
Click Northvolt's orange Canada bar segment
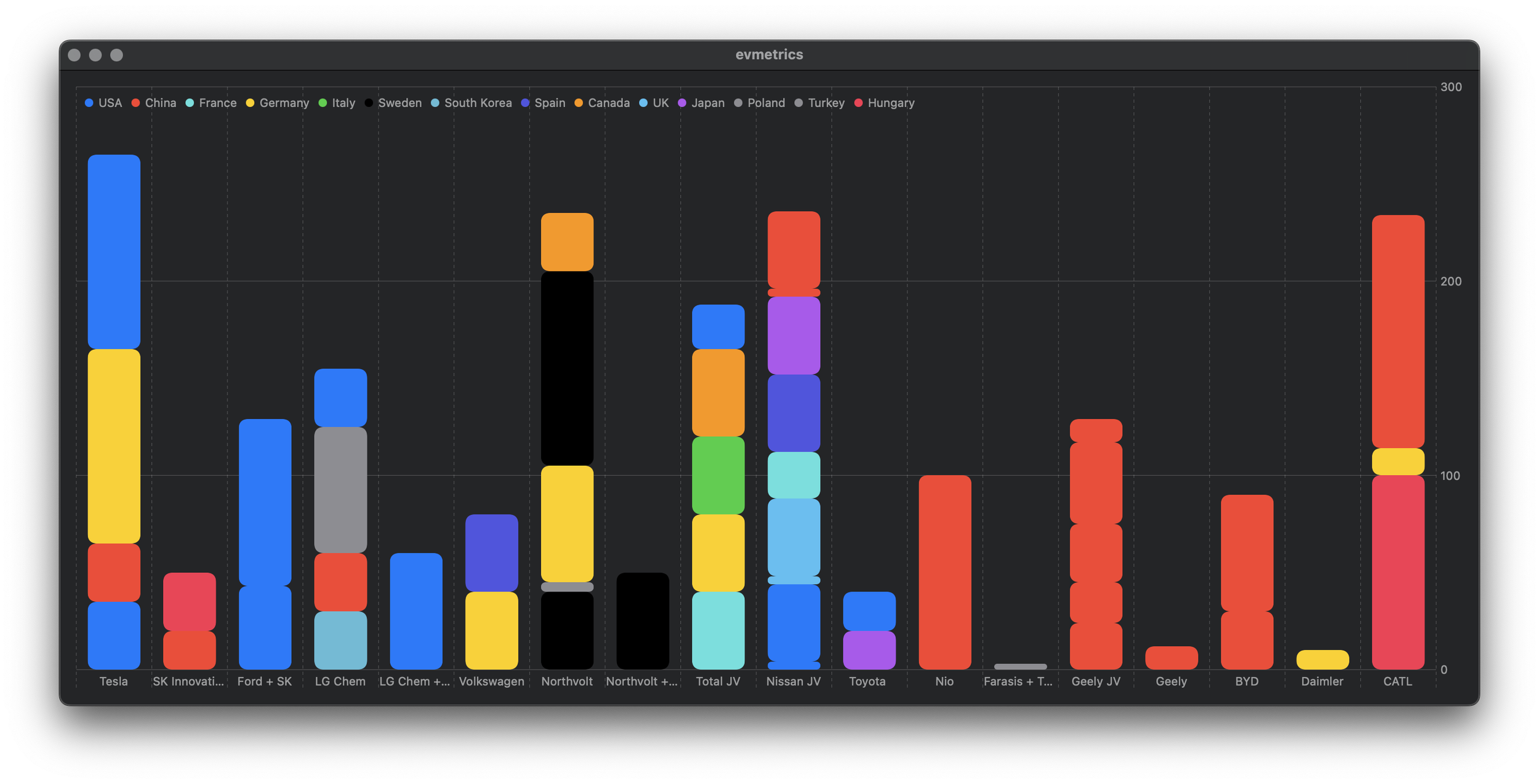point(567,242)
